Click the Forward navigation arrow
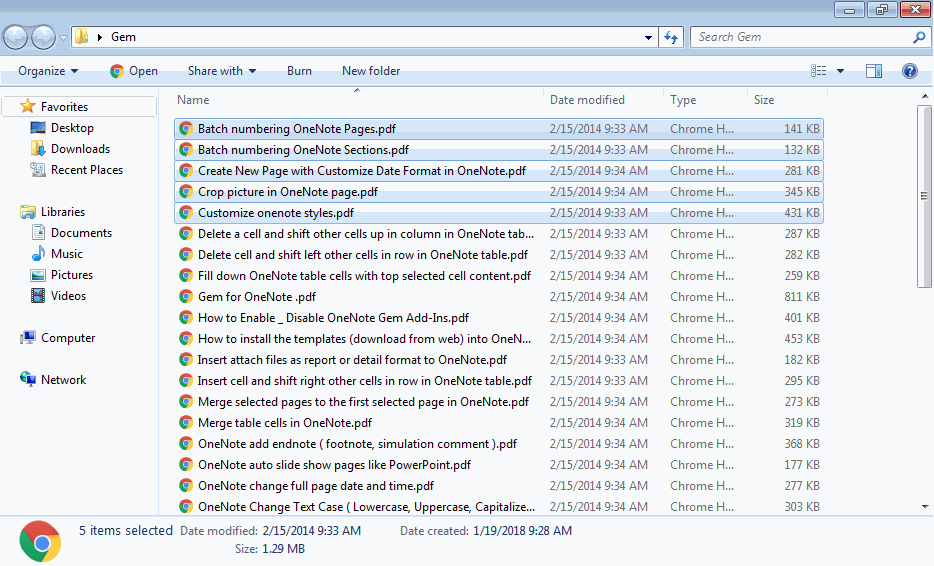The image size is (934, 566). [44, 37]
